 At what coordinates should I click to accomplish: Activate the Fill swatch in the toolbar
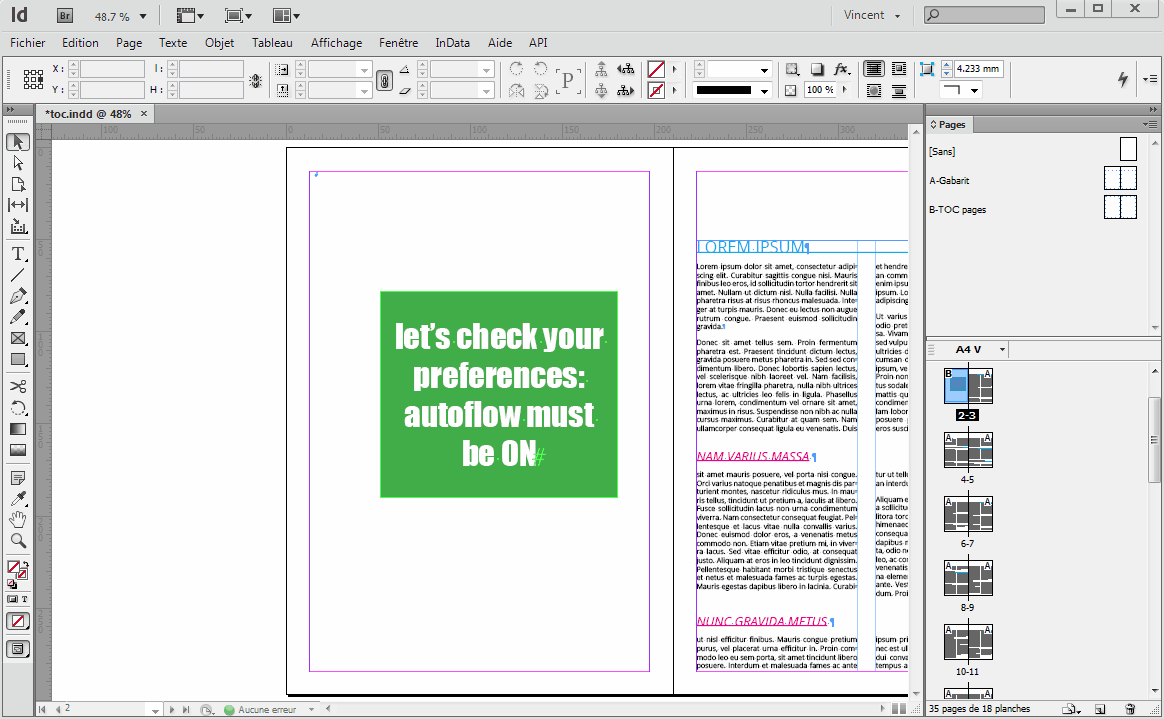tap(12, 566)
